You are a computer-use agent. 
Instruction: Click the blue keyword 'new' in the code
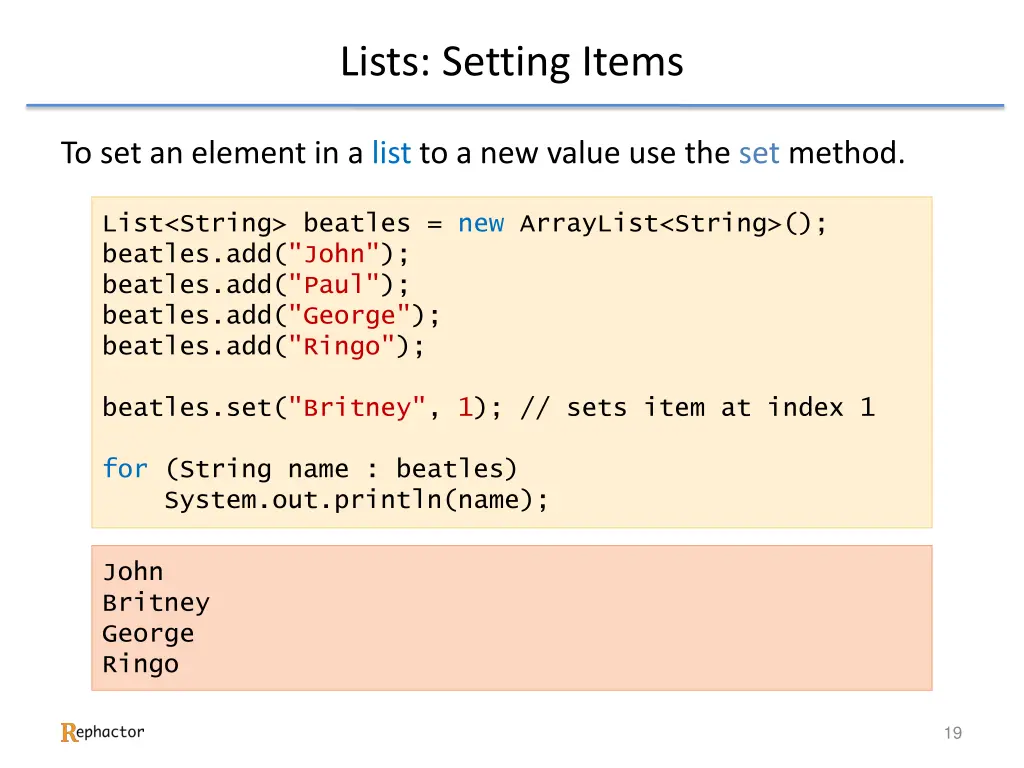(x=481, y=224)
